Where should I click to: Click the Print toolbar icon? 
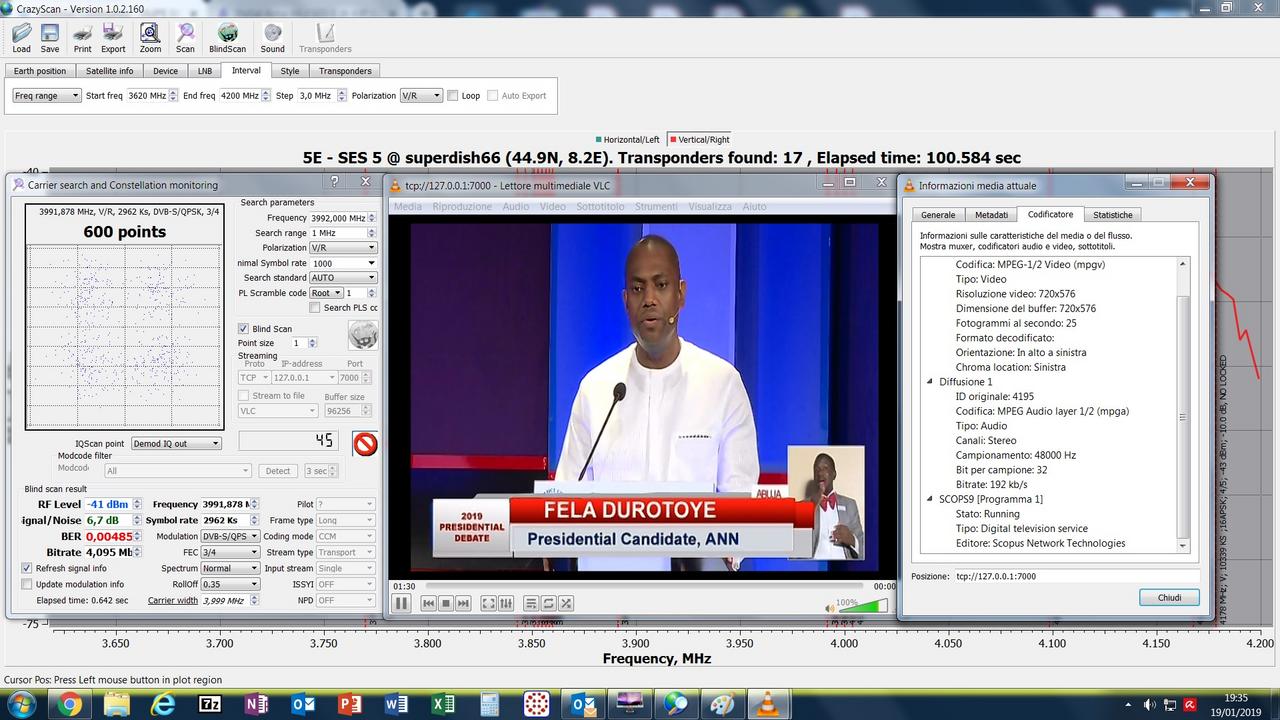coord(82,38)
